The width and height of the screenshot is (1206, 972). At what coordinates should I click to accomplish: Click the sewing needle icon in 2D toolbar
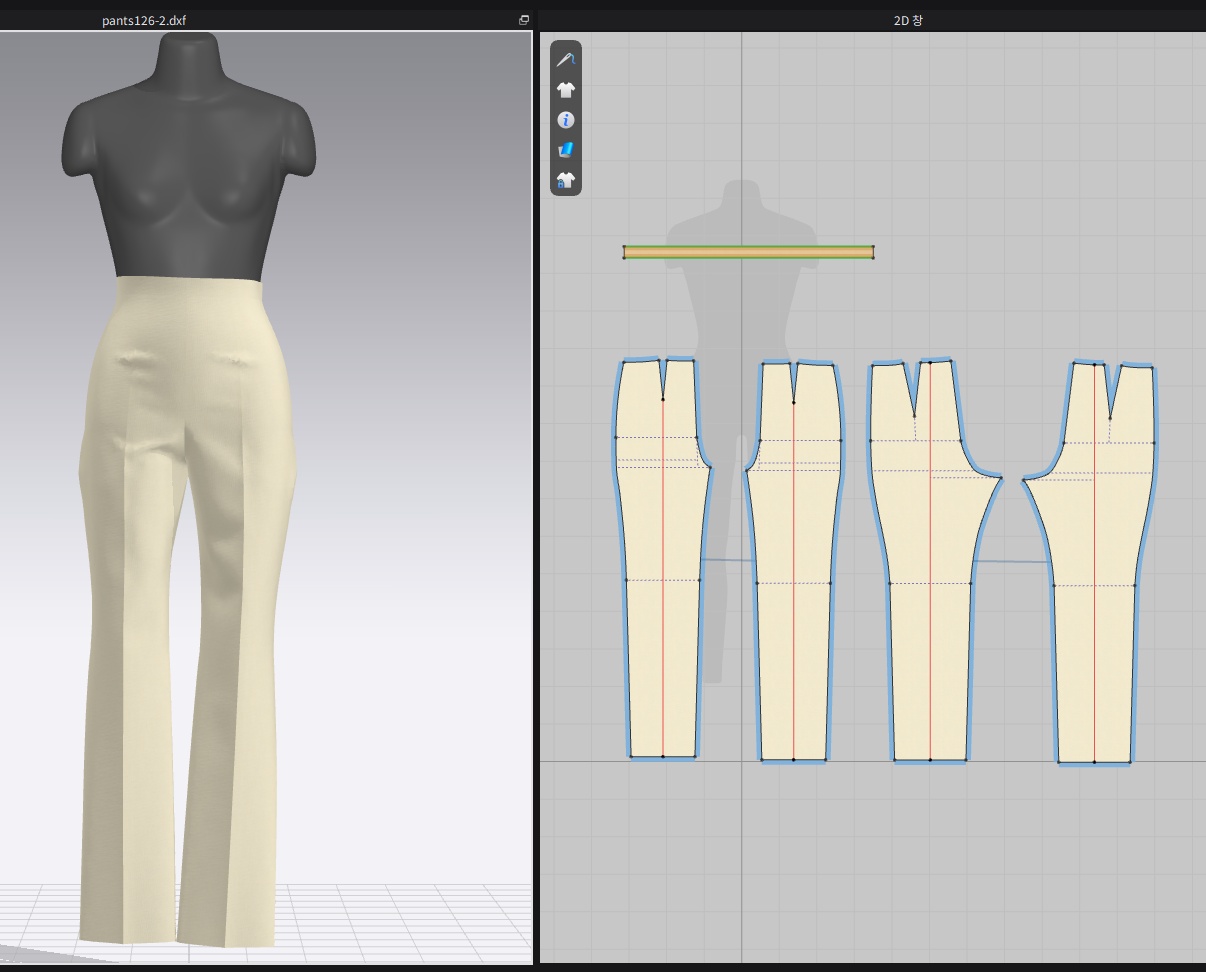[x=566, y=60]
